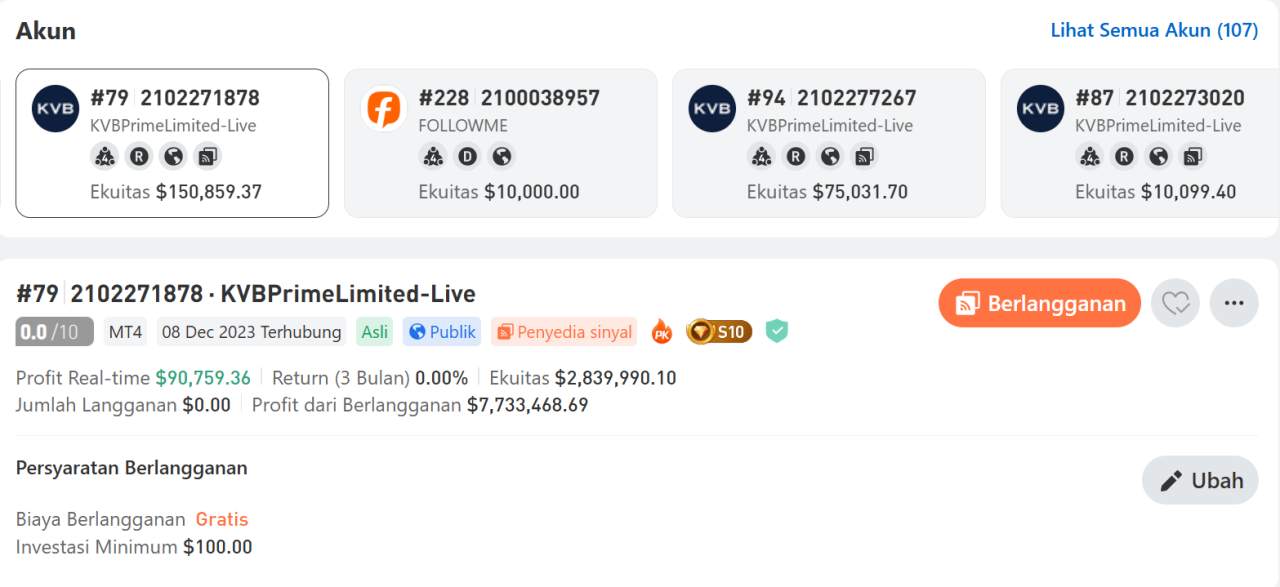Screen dimensions: 1280x587
Task: Click the KVB logo on account #94
Action: click(x=712, y=109)
